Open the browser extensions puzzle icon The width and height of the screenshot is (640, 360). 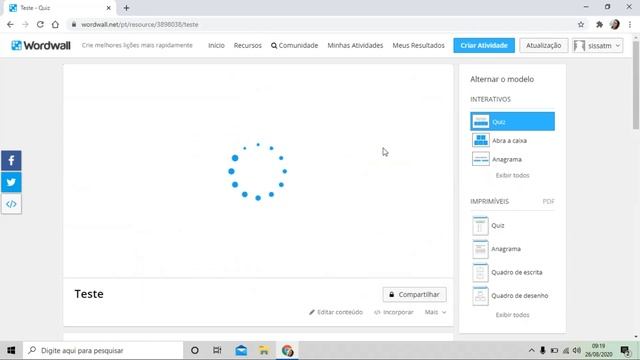[x=599, y=24]
